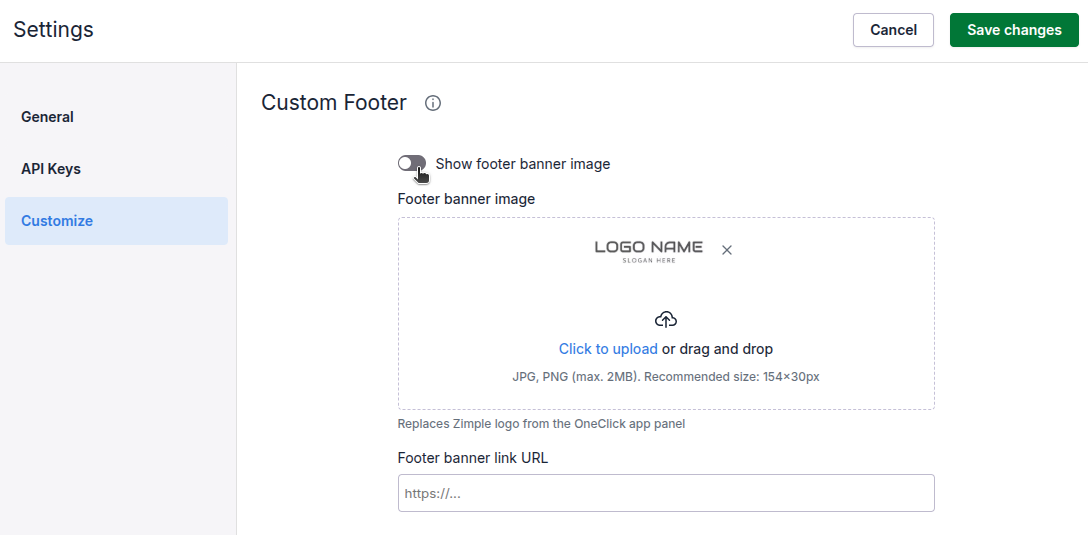The image size is (1088, 535).
Task: Click the 'Footer banner image' label
Action: click(x=466, y=199)
